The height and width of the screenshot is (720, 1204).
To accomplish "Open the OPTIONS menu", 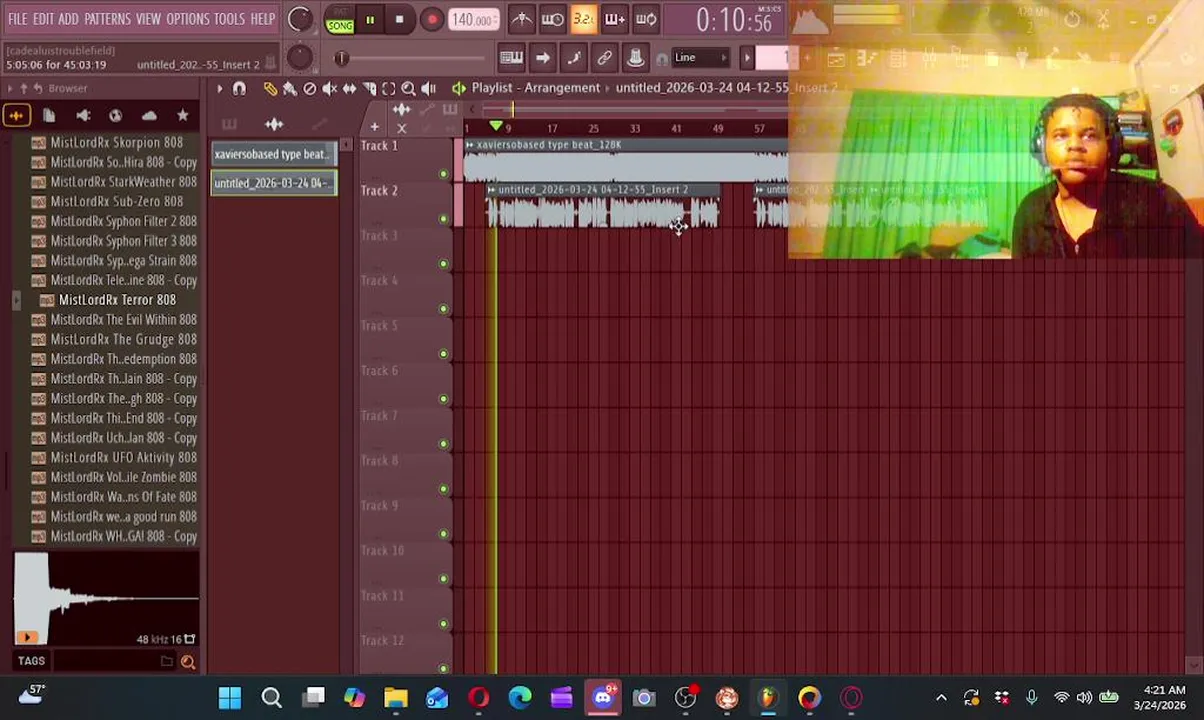I will [x=187, y=19].
